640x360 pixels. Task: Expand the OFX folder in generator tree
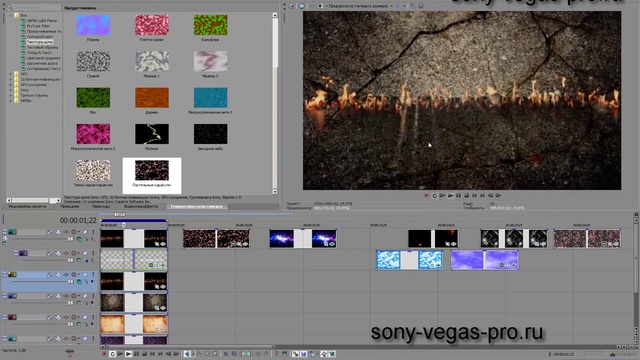[11, 74]
